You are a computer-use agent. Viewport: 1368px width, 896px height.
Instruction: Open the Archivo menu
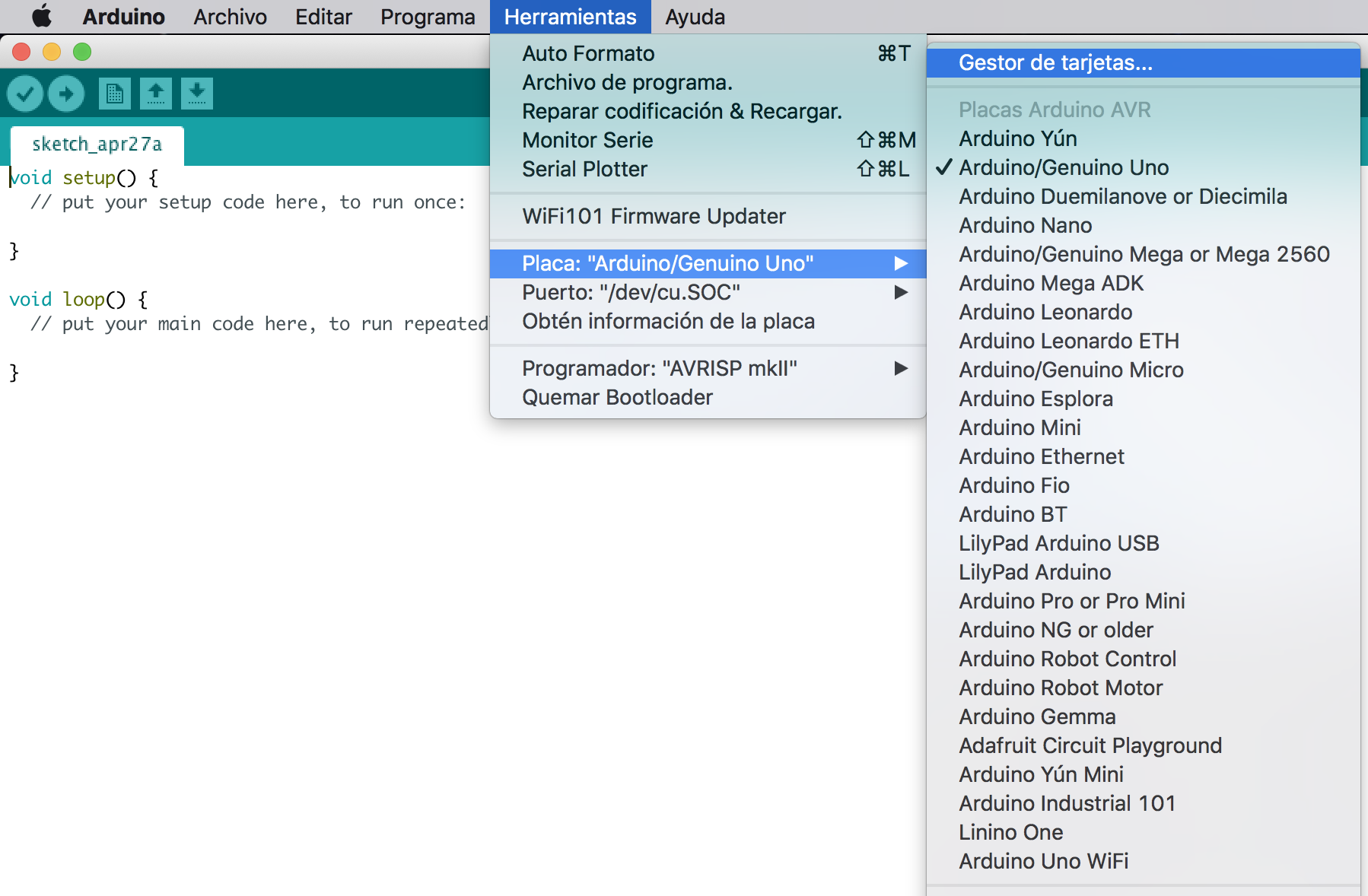click(x=230, y=17)
